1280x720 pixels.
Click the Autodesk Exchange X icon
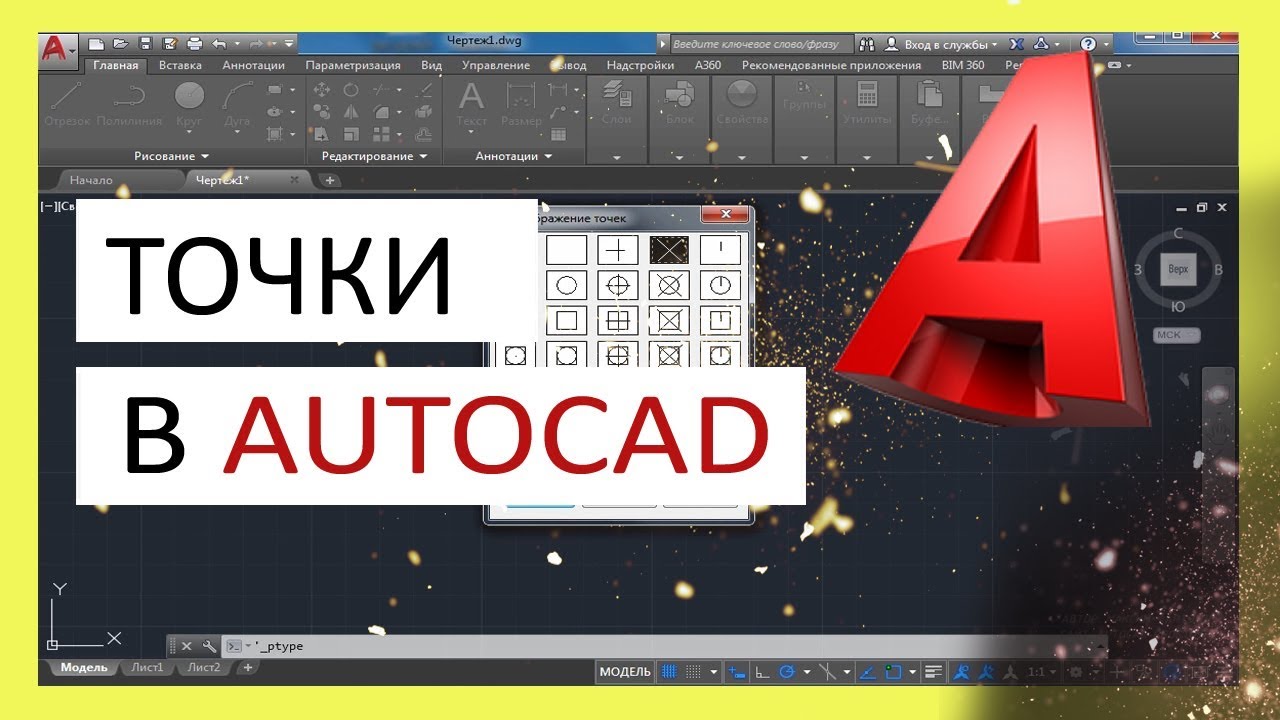click(x=1016, y=44)
